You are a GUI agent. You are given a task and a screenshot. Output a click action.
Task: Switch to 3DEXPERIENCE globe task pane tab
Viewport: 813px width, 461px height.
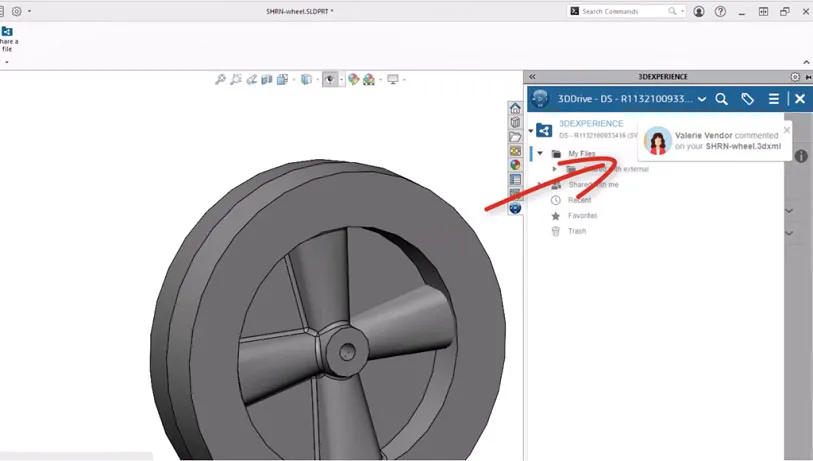pos(515,208)
